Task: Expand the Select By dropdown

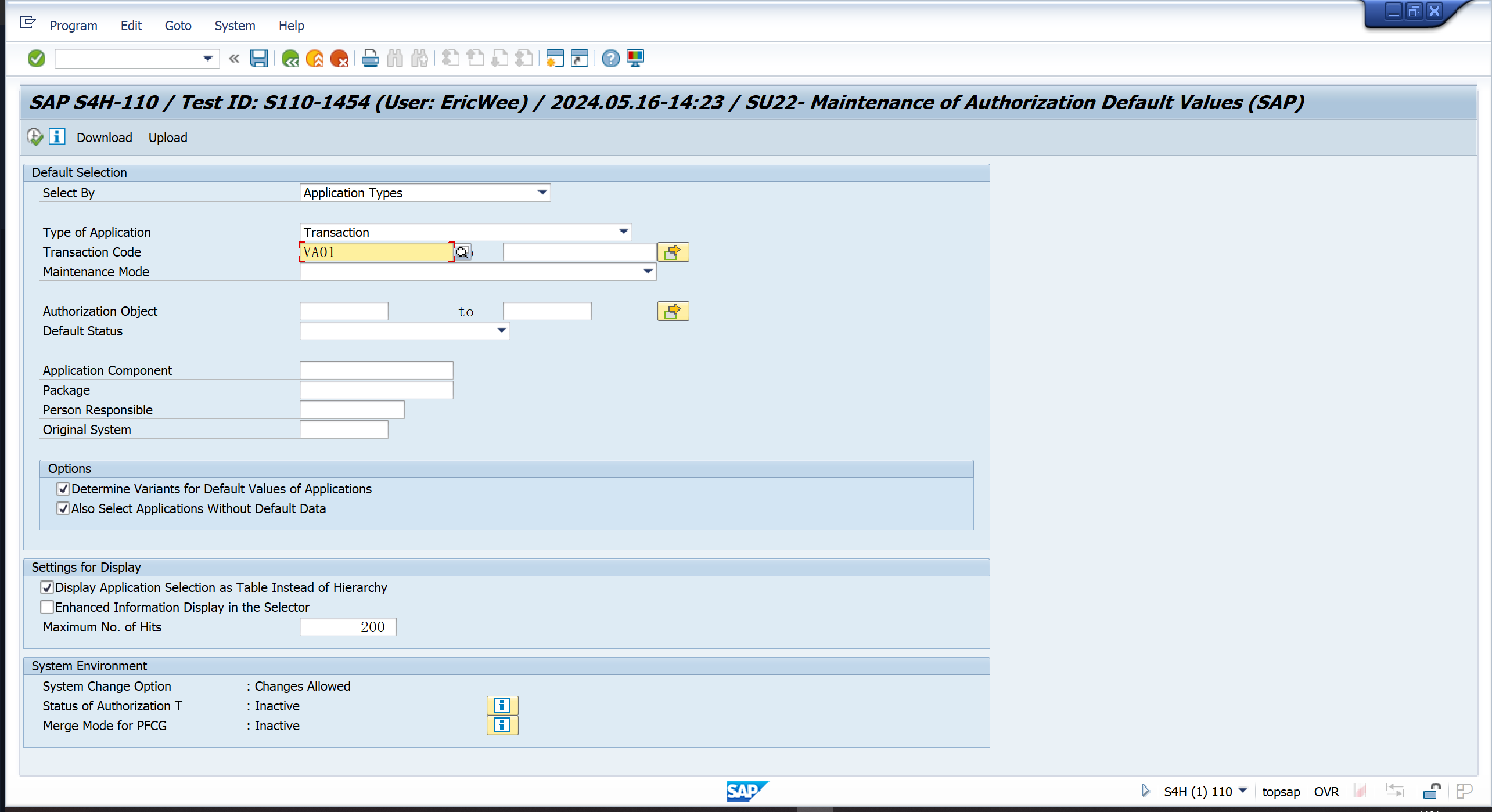Action: [x=542, y=192]
